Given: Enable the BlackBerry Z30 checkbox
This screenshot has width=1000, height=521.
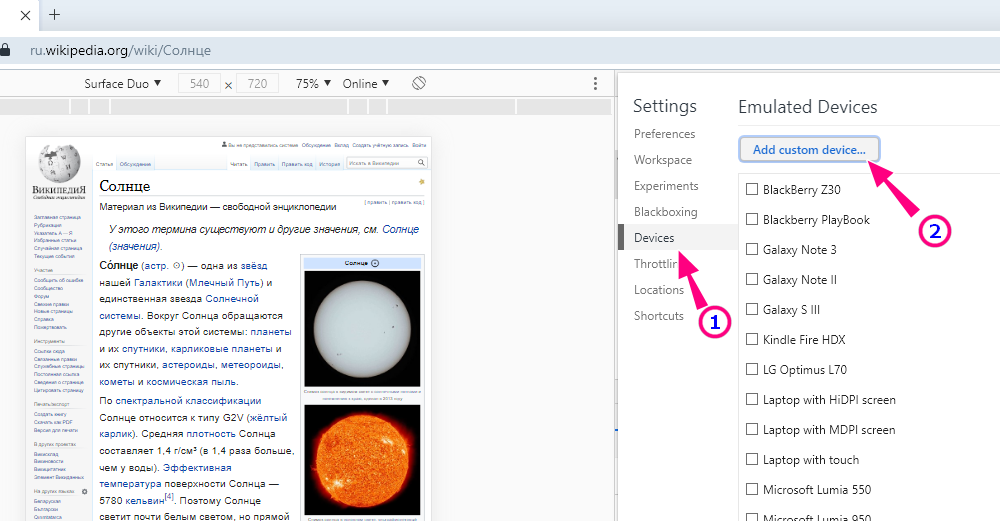Looking at the screenshot, I should [x=752, y=189].
